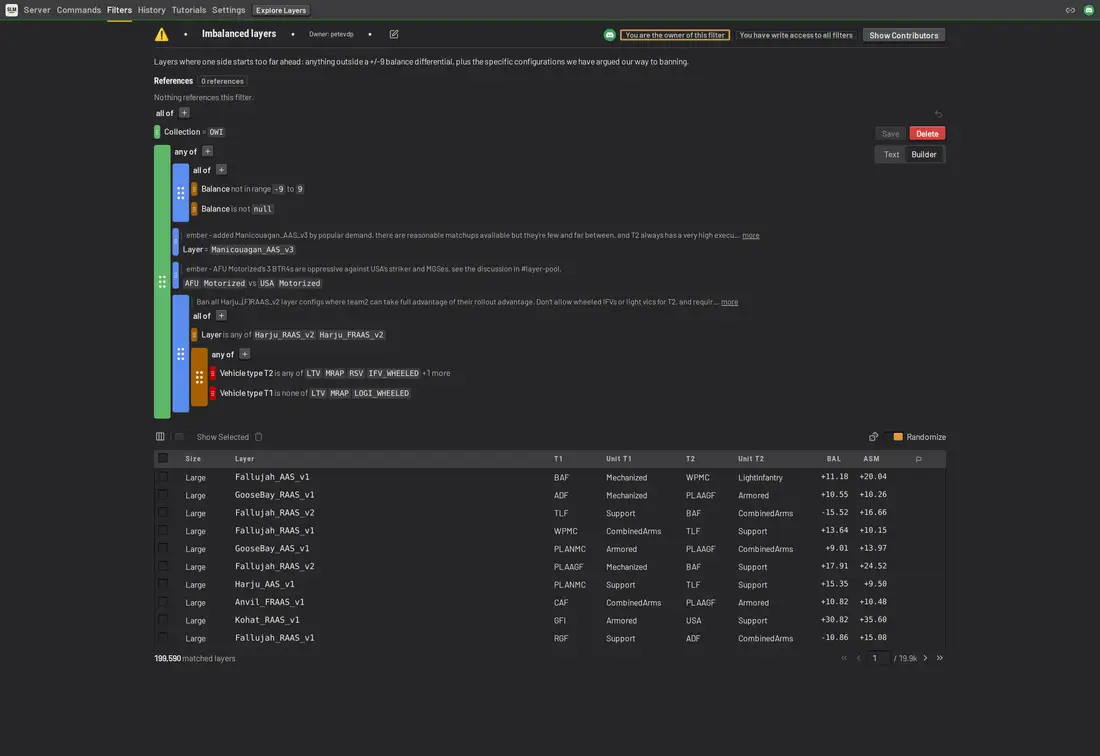Click the yellow warning triangle icon

tap(161, 34)
